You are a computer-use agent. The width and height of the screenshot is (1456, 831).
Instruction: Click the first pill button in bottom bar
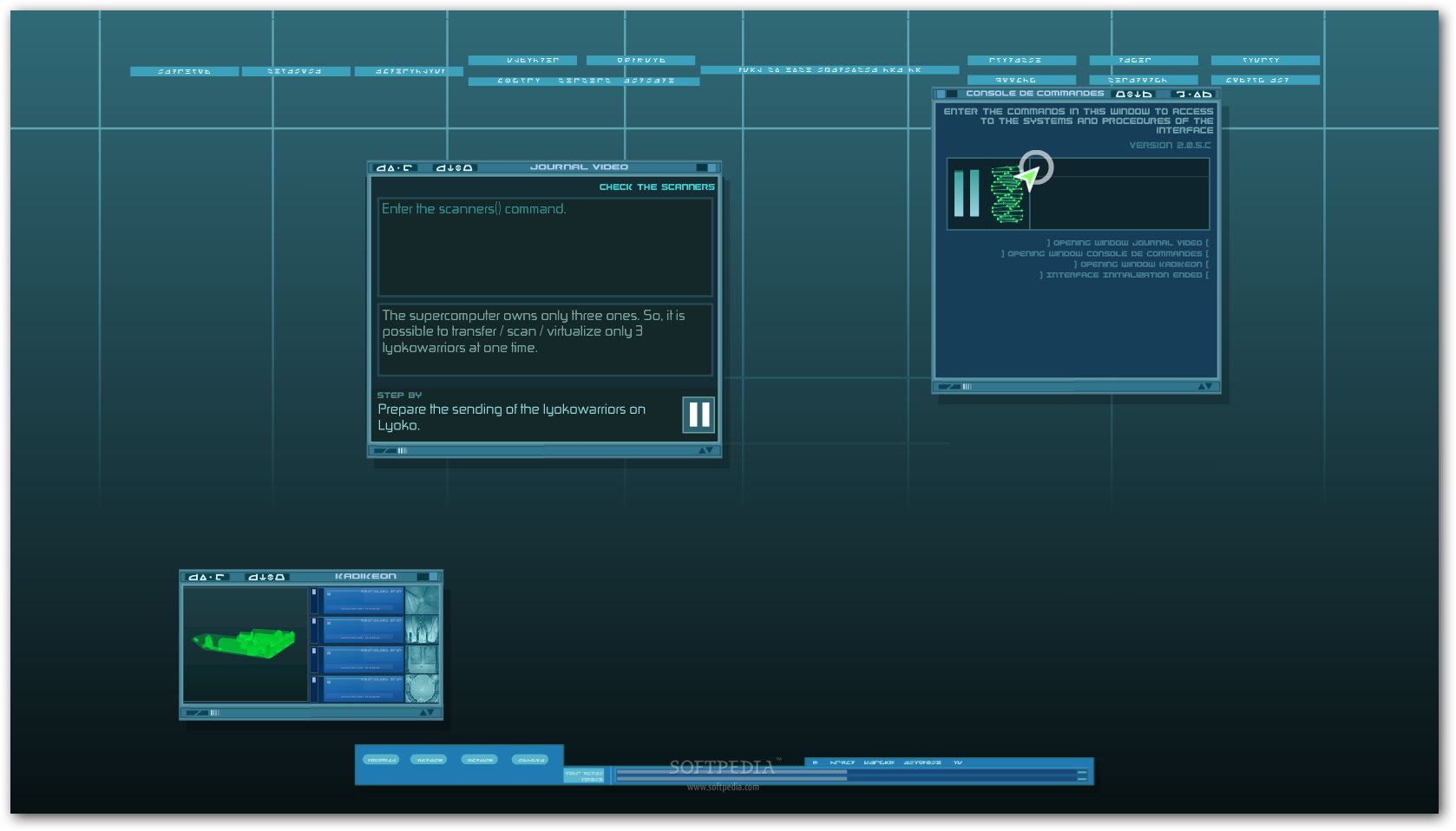tap(381, 760)
